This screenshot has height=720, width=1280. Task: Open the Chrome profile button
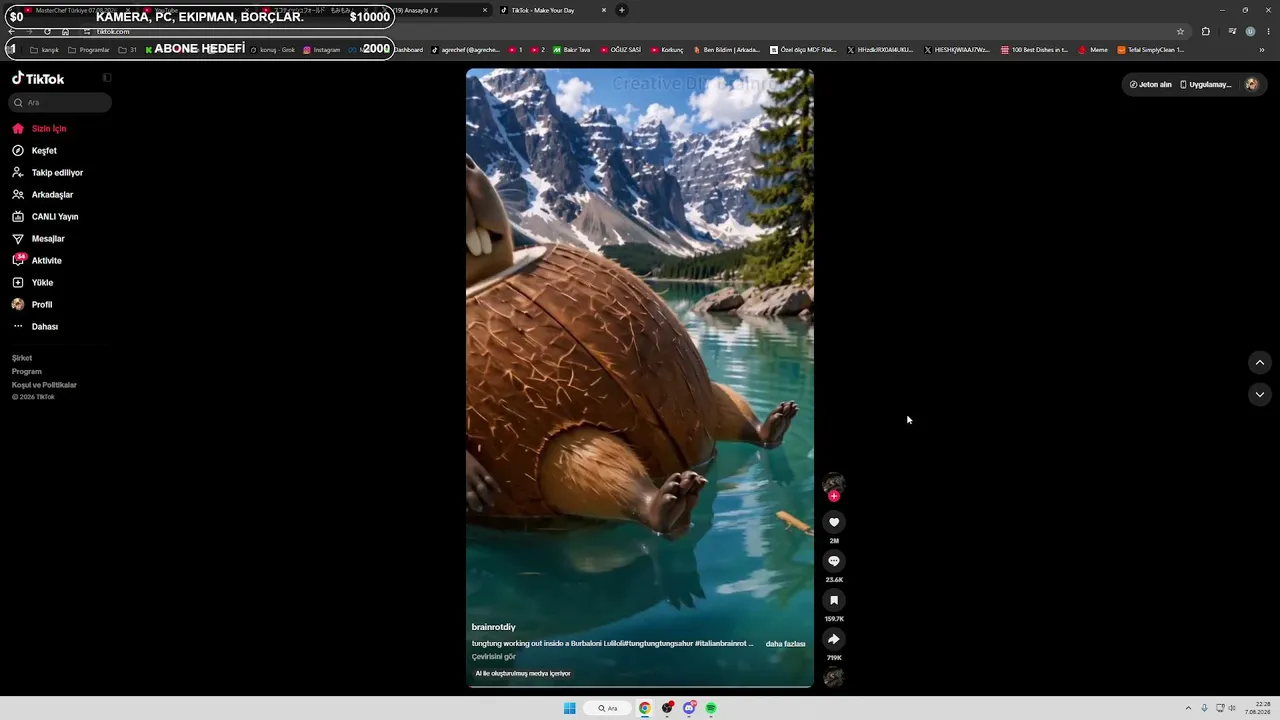1250,31
